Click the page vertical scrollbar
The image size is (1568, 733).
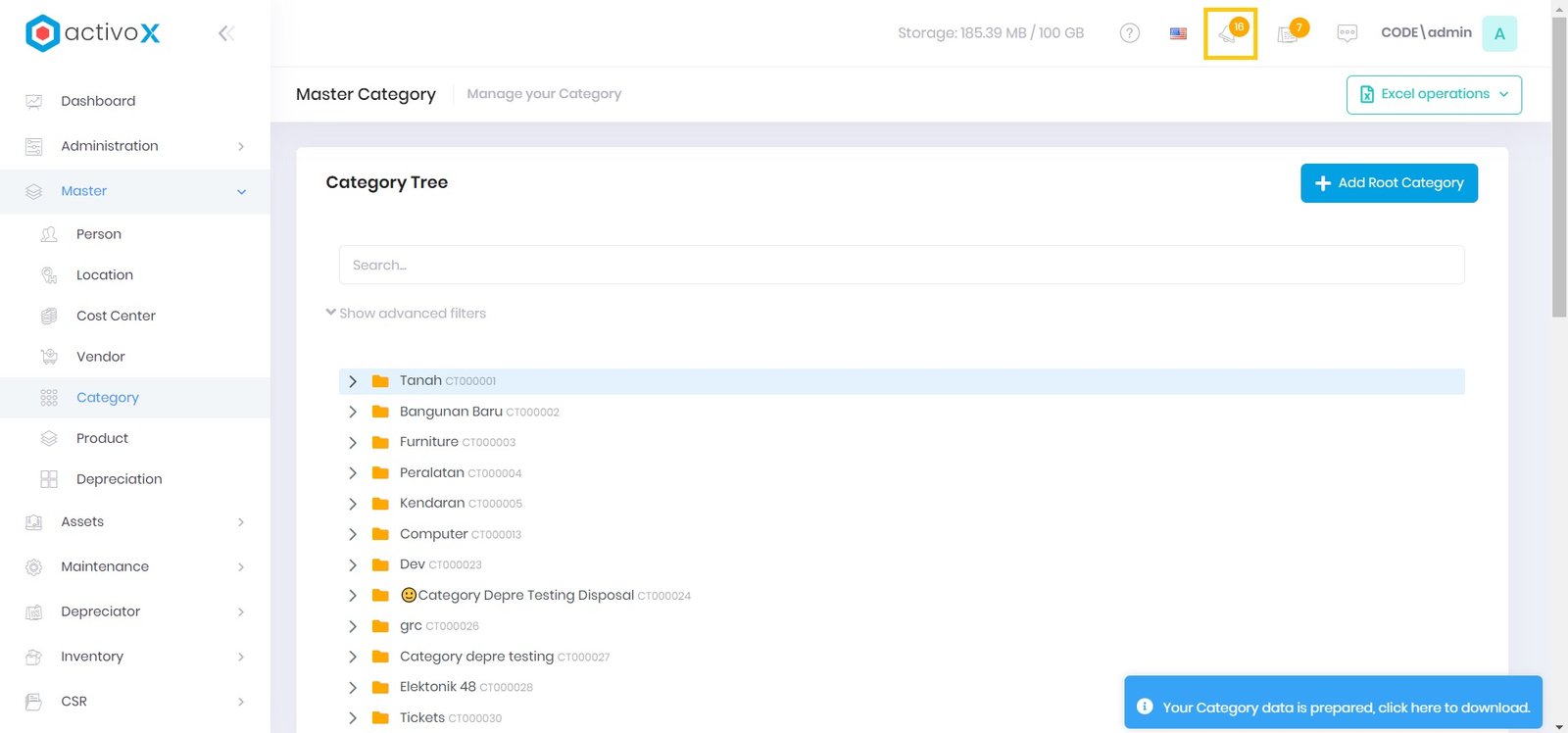coord(1559,167)
